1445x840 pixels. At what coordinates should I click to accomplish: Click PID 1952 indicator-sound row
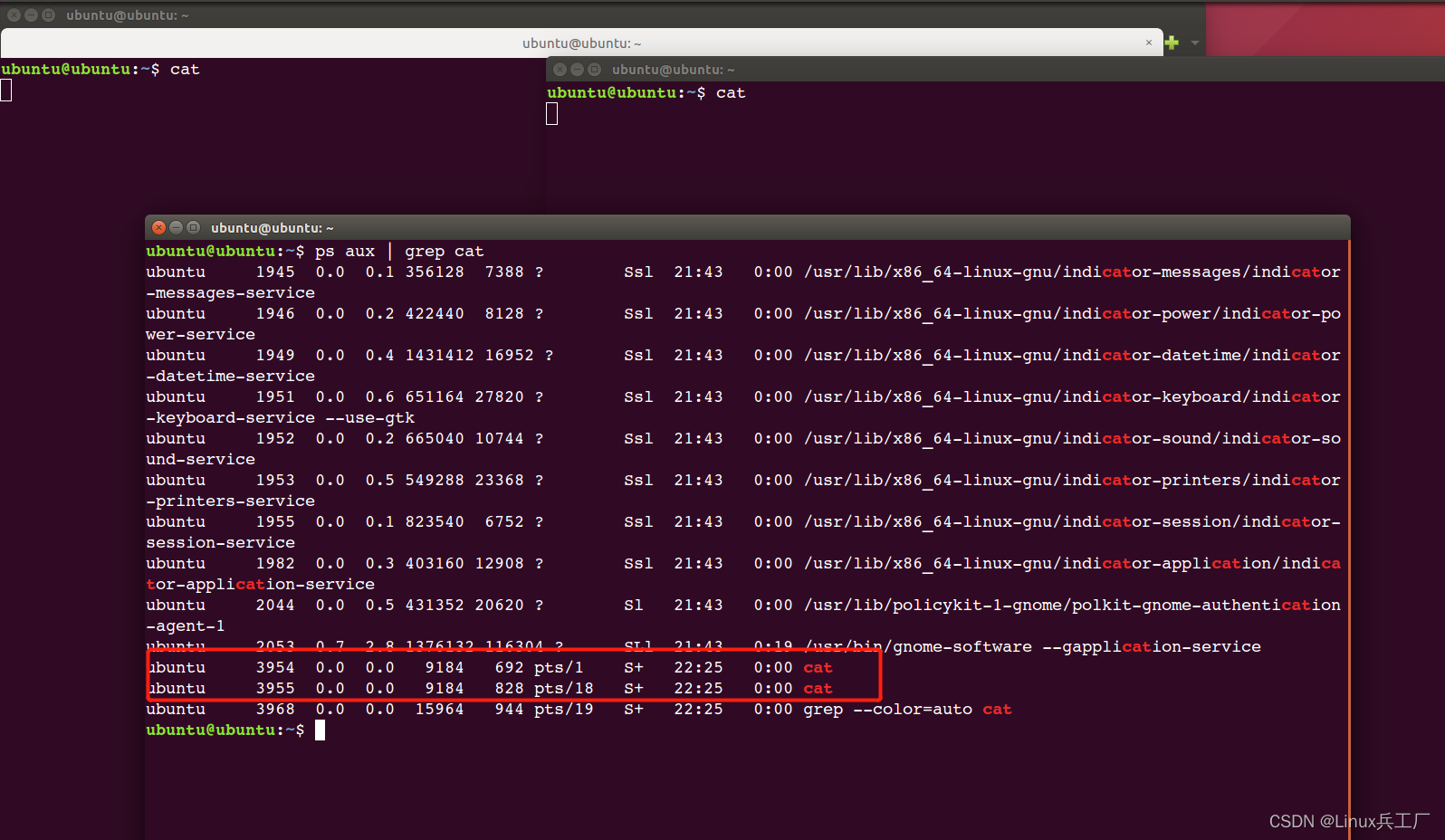coord(275,438)
